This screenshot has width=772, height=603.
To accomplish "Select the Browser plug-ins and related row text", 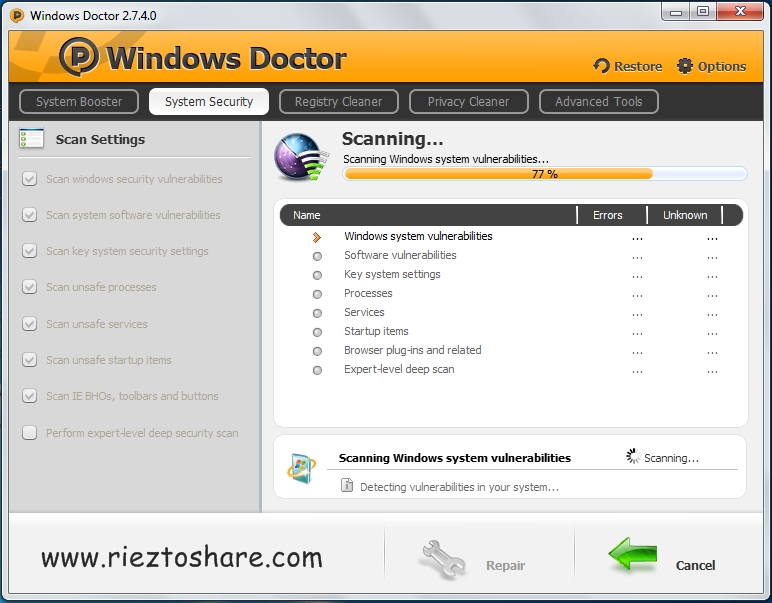I will 413,350.
